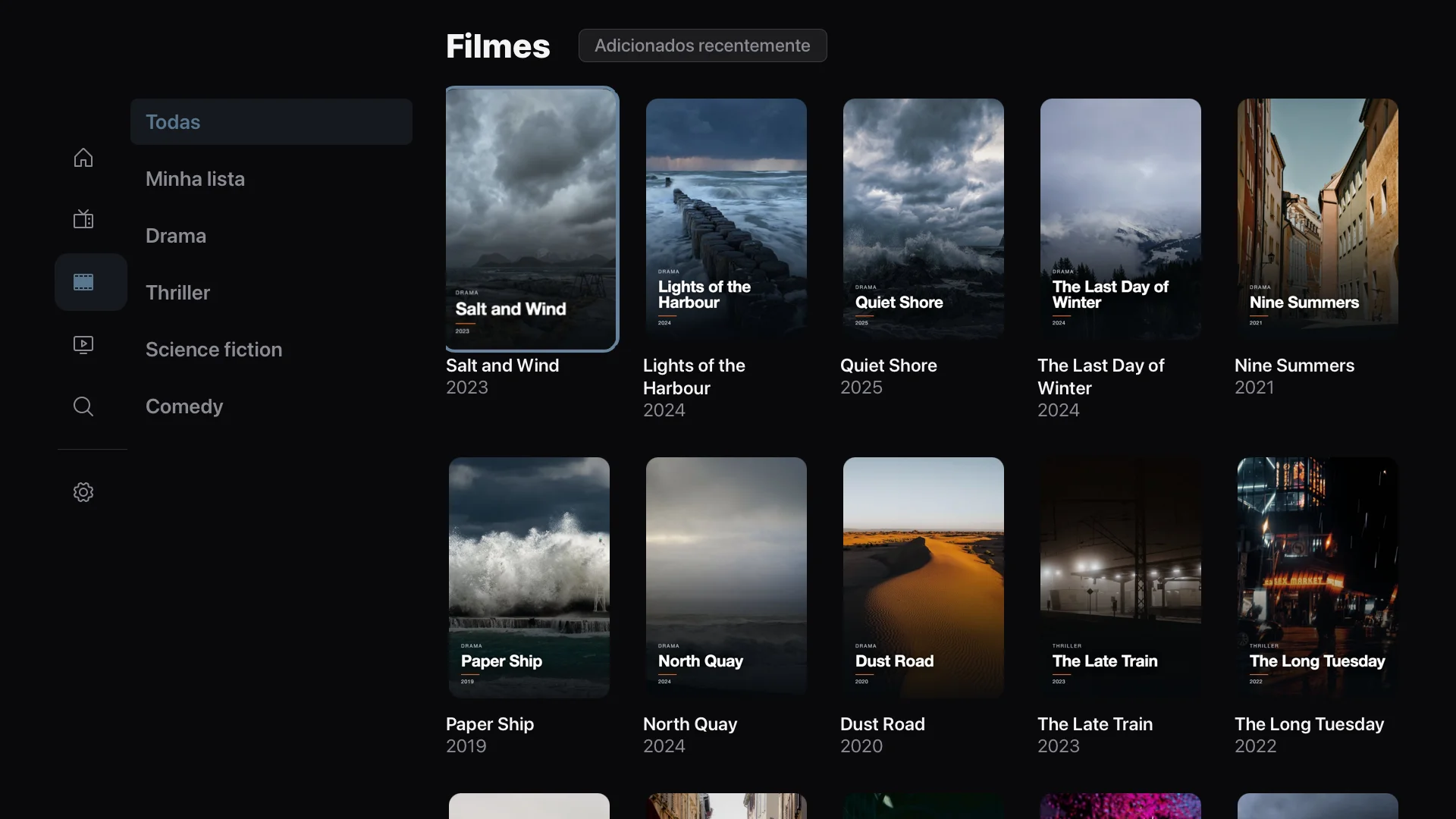Open the Salt and Wind poster
This screenshot has width=1456, height=819.
pyautogui.click(x=532, y=219)
